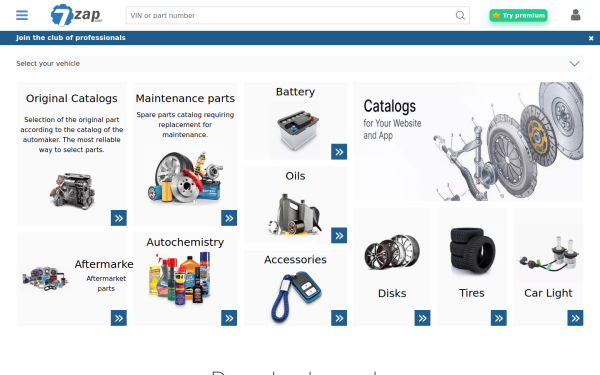Click the Maintenance parts heading
This screenshot has height=375, width=600.
tap(185, 98)
